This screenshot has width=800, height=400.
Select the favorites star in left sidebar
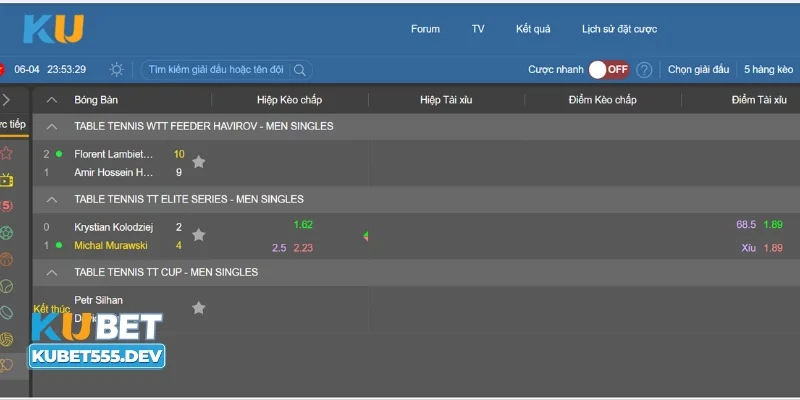(7, 153)
